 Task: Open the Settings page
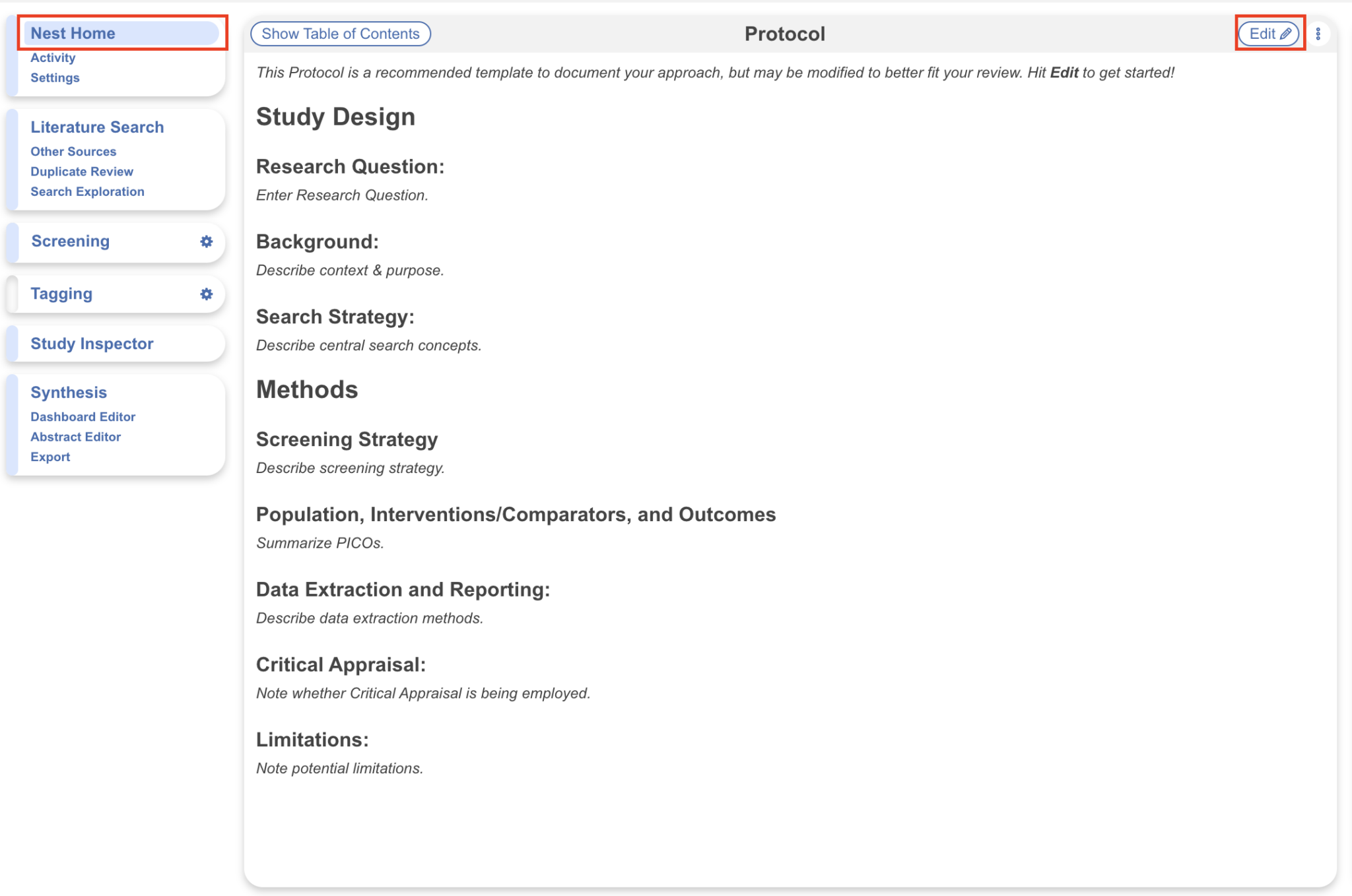[55, 77]
